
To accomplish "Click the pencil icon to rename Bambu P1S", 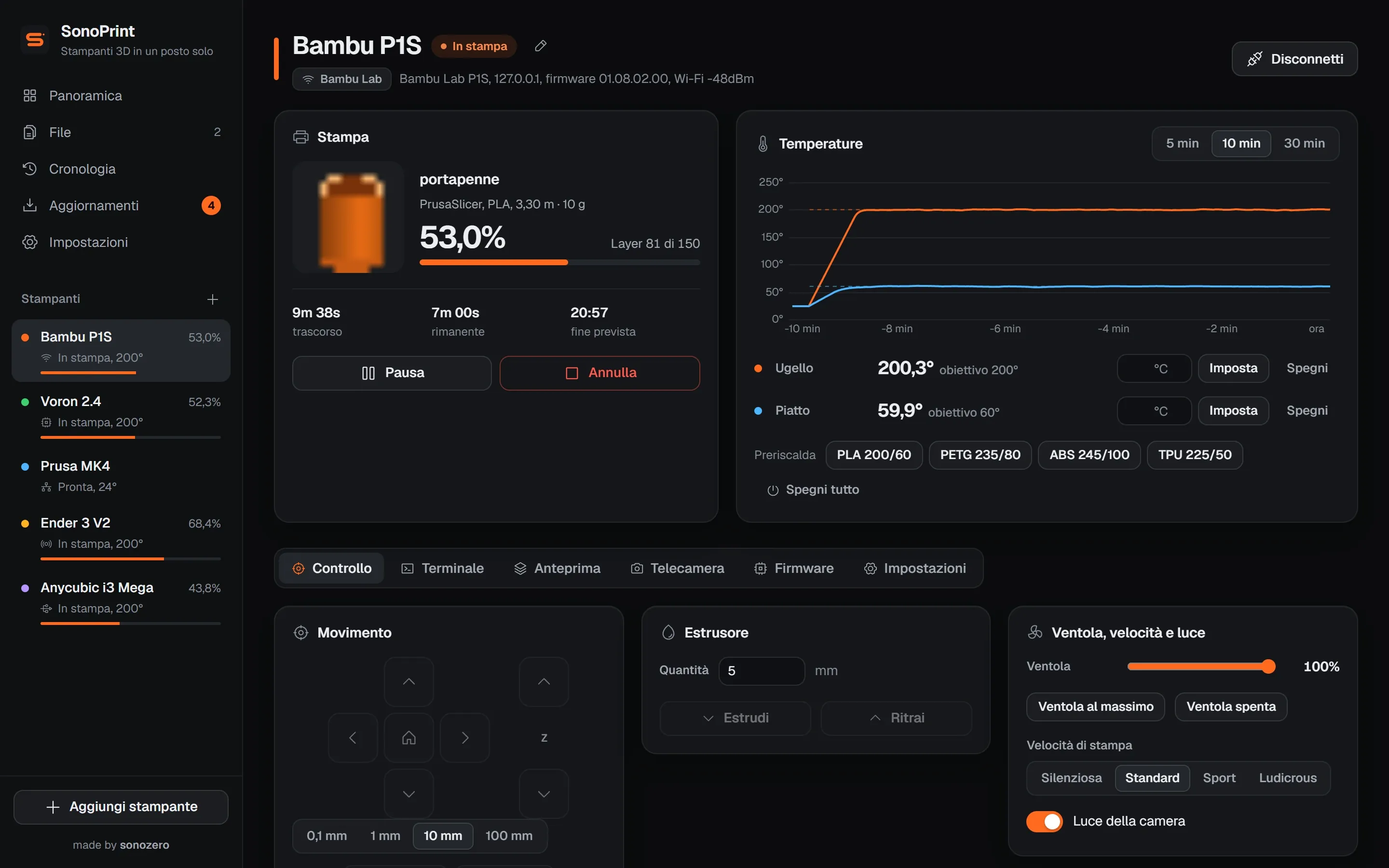I will click(541, 46).
